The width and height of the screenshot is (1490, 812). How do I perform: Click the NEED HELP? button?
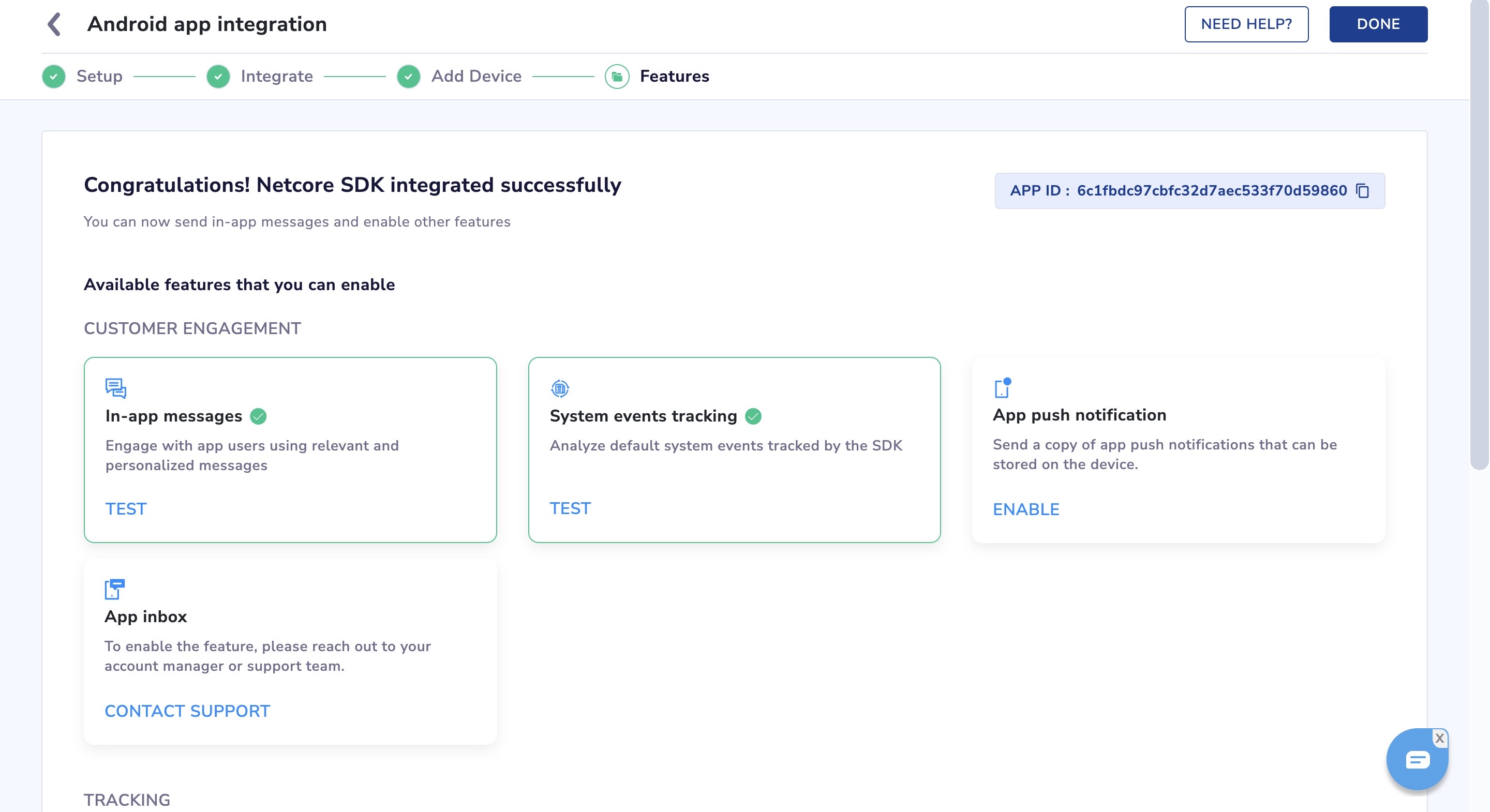click(1246, 24)
